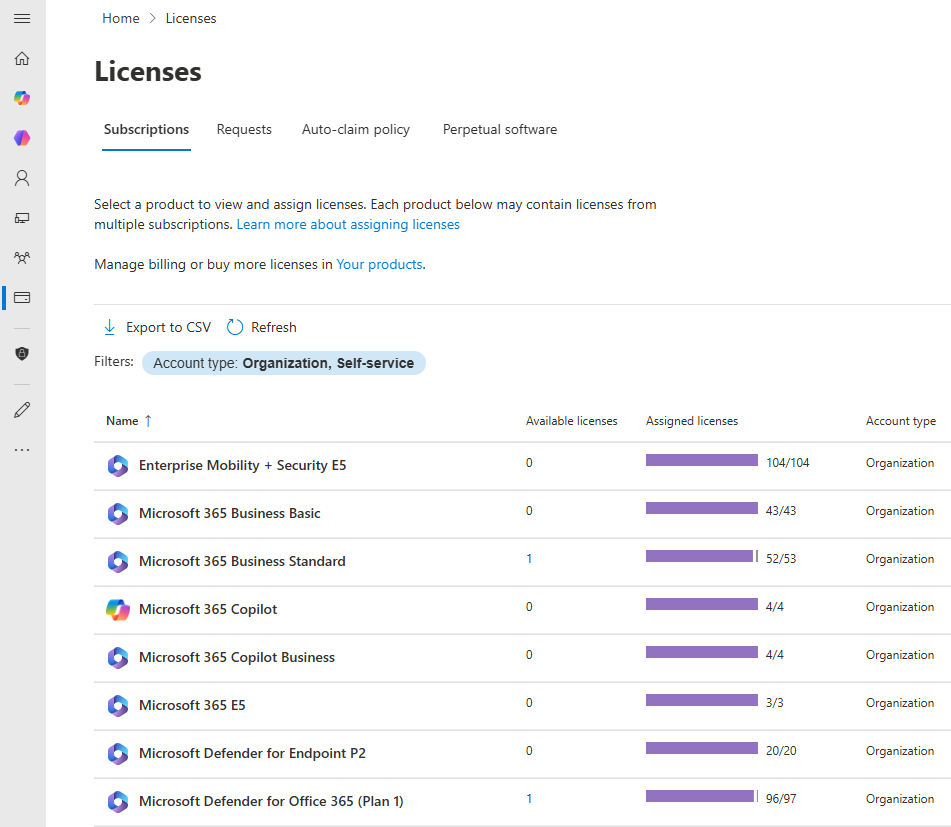Screen dimensions: 951x827
Task: Click the Available licenses column header
Action: [571, 421]
